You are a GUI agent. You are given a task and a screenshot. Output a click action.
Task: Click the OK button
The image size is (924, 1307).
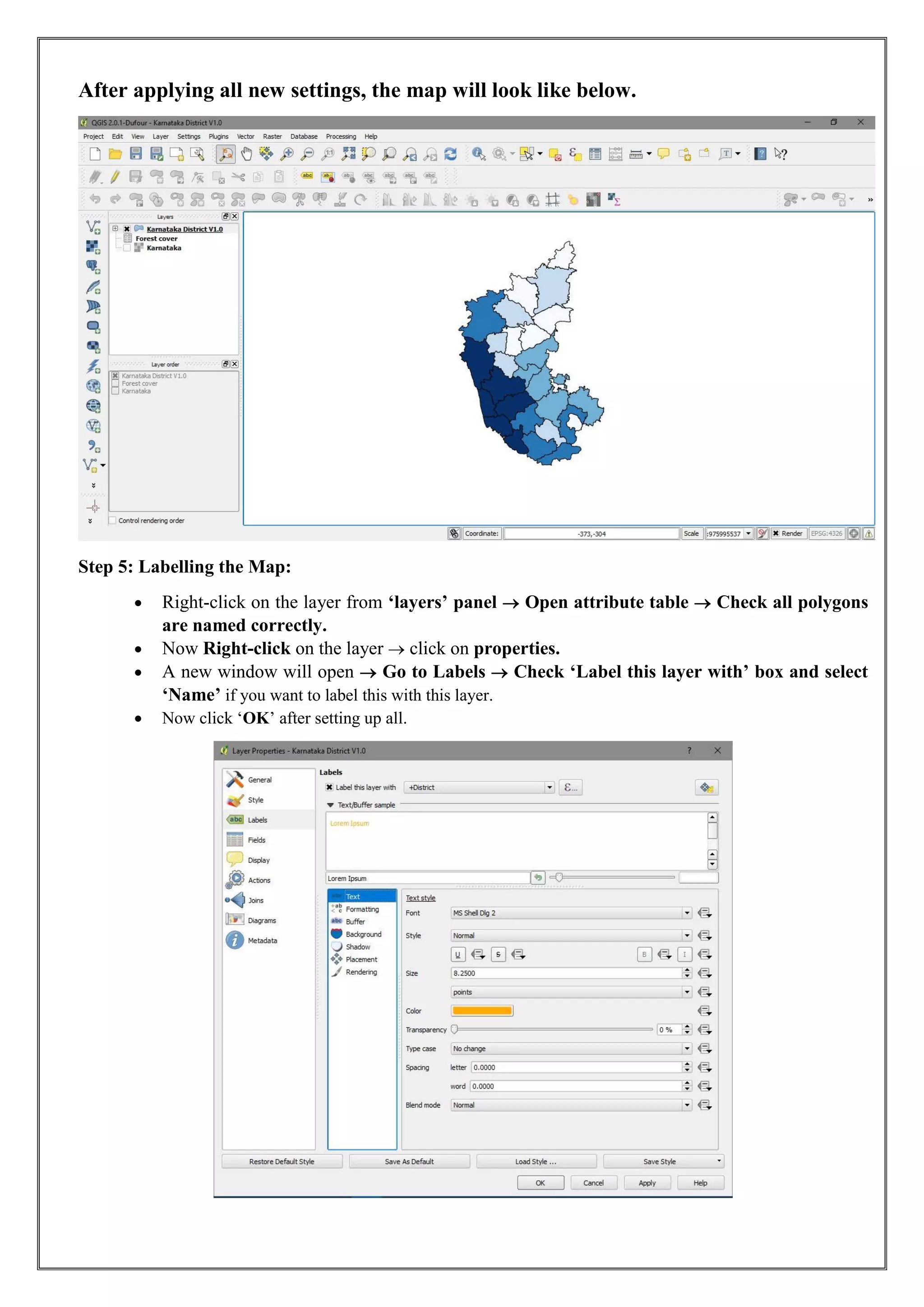coord(541,1183)
